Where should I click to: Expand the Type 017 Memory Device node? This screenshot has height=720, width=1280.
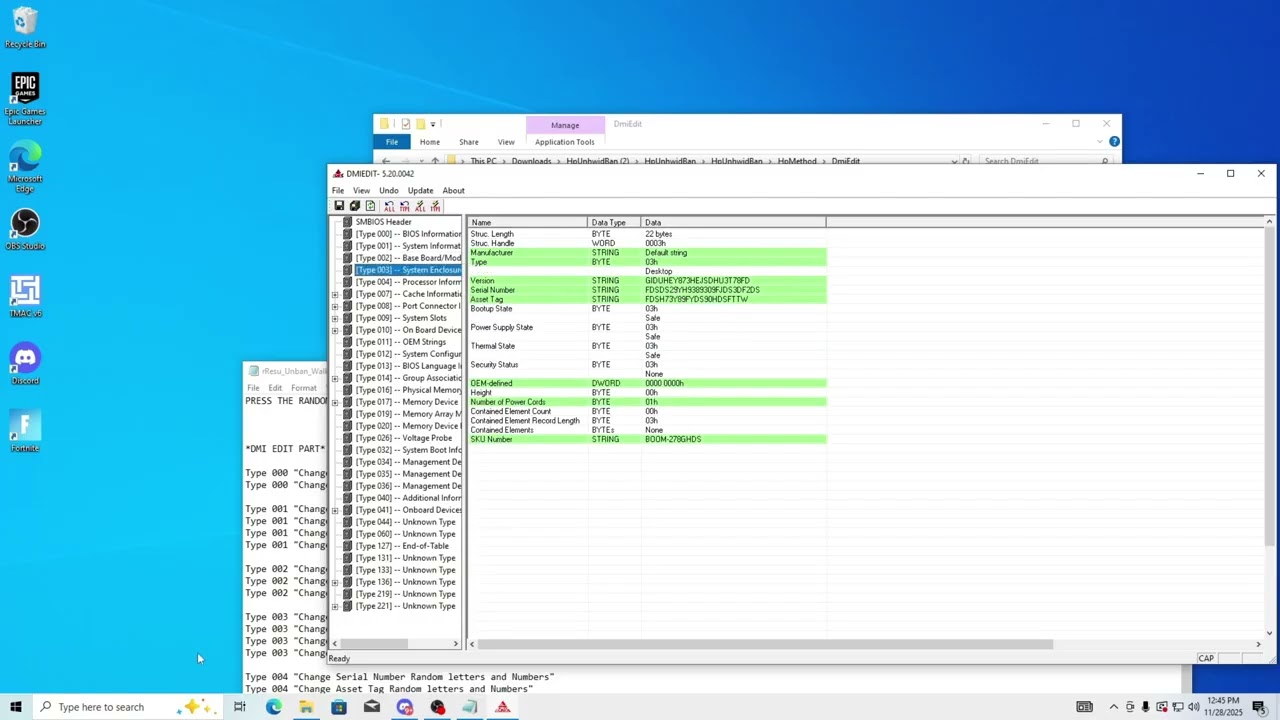[335, 402]
